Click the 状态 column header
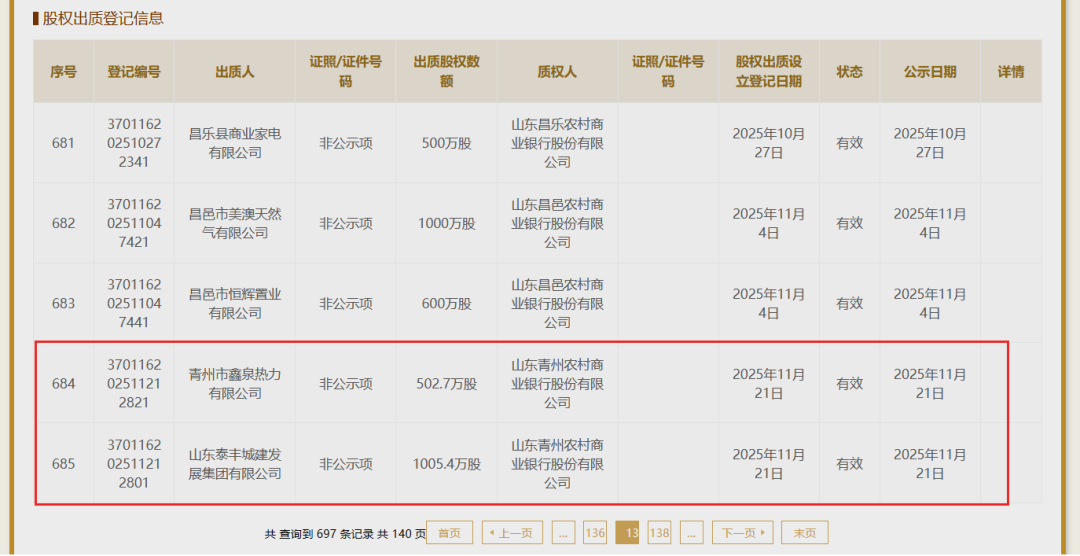Viewport: 1080px width, 556px height. (x=849, y=72)
